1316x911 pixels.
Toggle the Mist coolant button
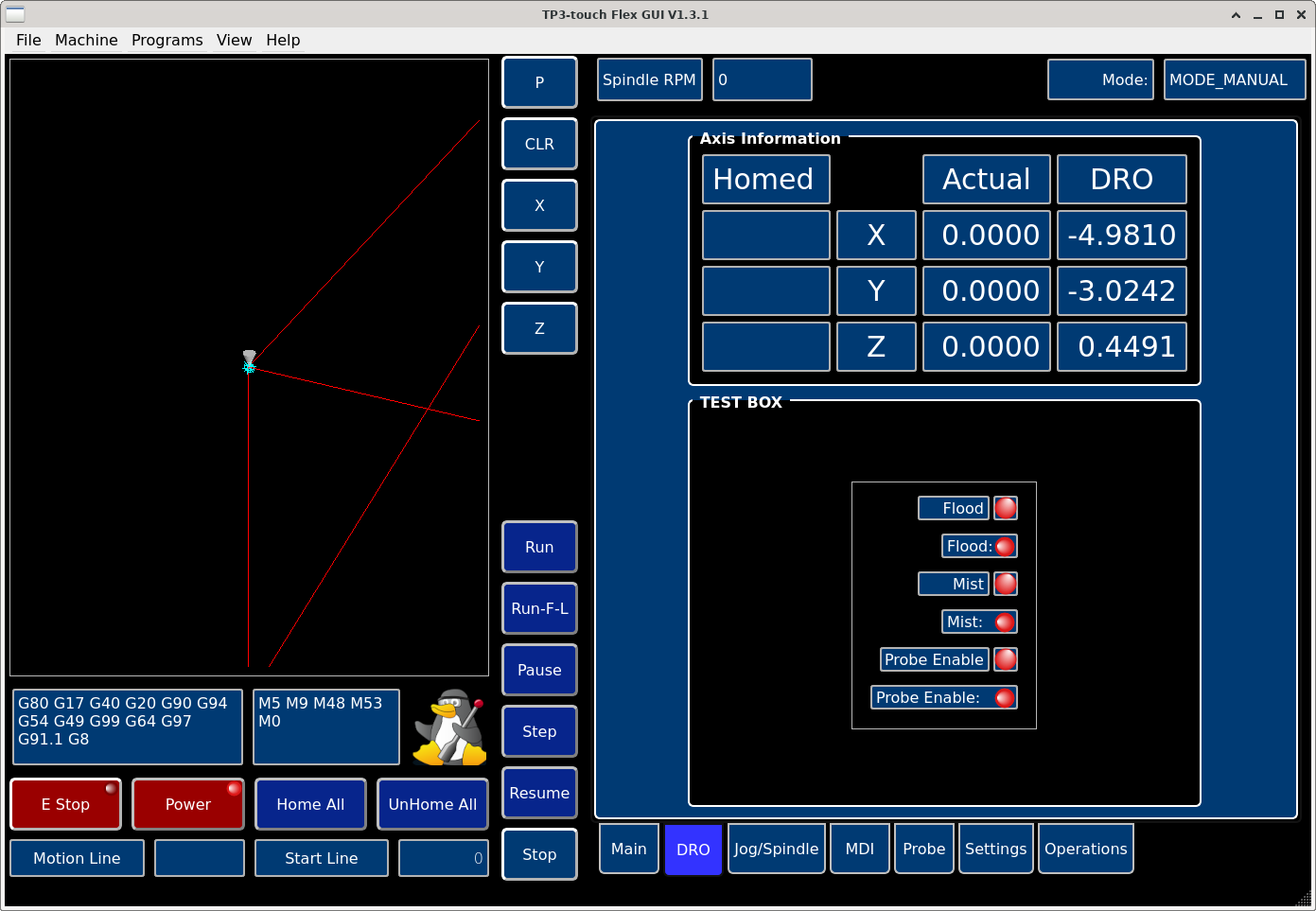pyautogui.click(x=953, y=584)
